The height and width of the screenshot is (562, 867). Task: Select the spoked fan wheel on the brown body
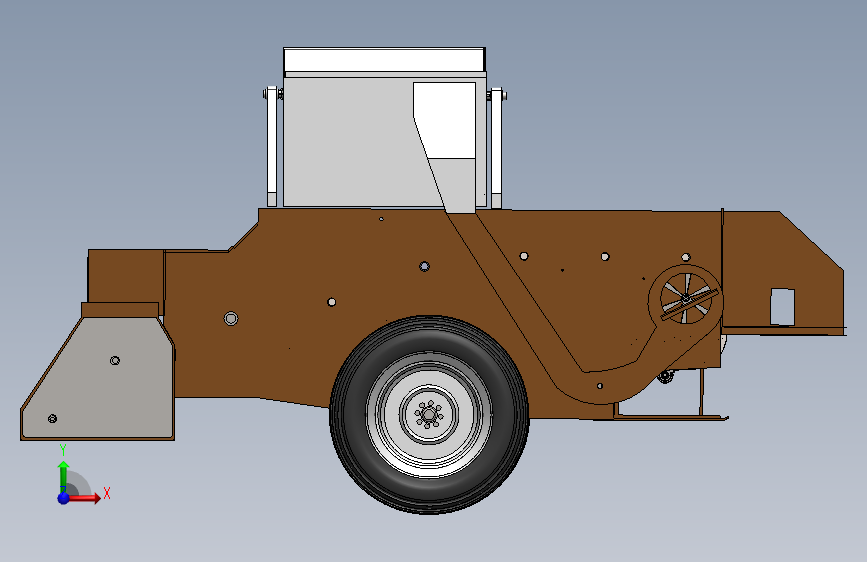coord(686,299)
